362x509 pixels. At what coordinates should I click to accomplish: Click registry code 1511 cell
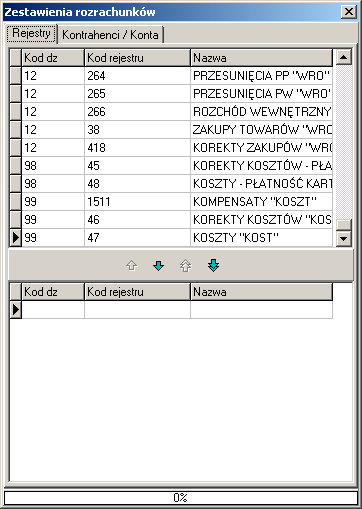pyautogui.click(x=137, y=202)
